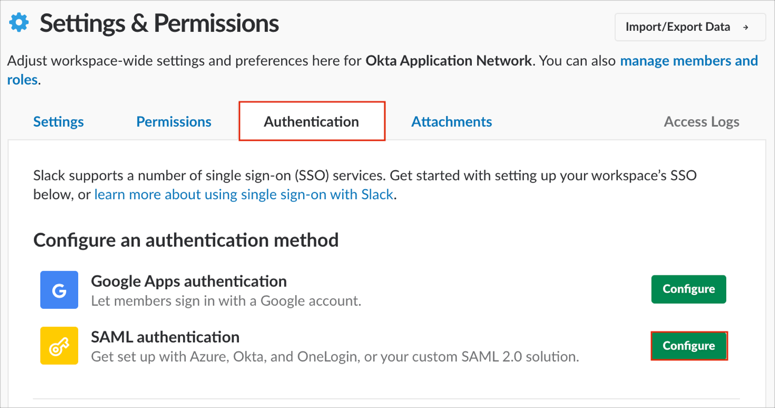Select the Authentication tab

pos(311,122)
